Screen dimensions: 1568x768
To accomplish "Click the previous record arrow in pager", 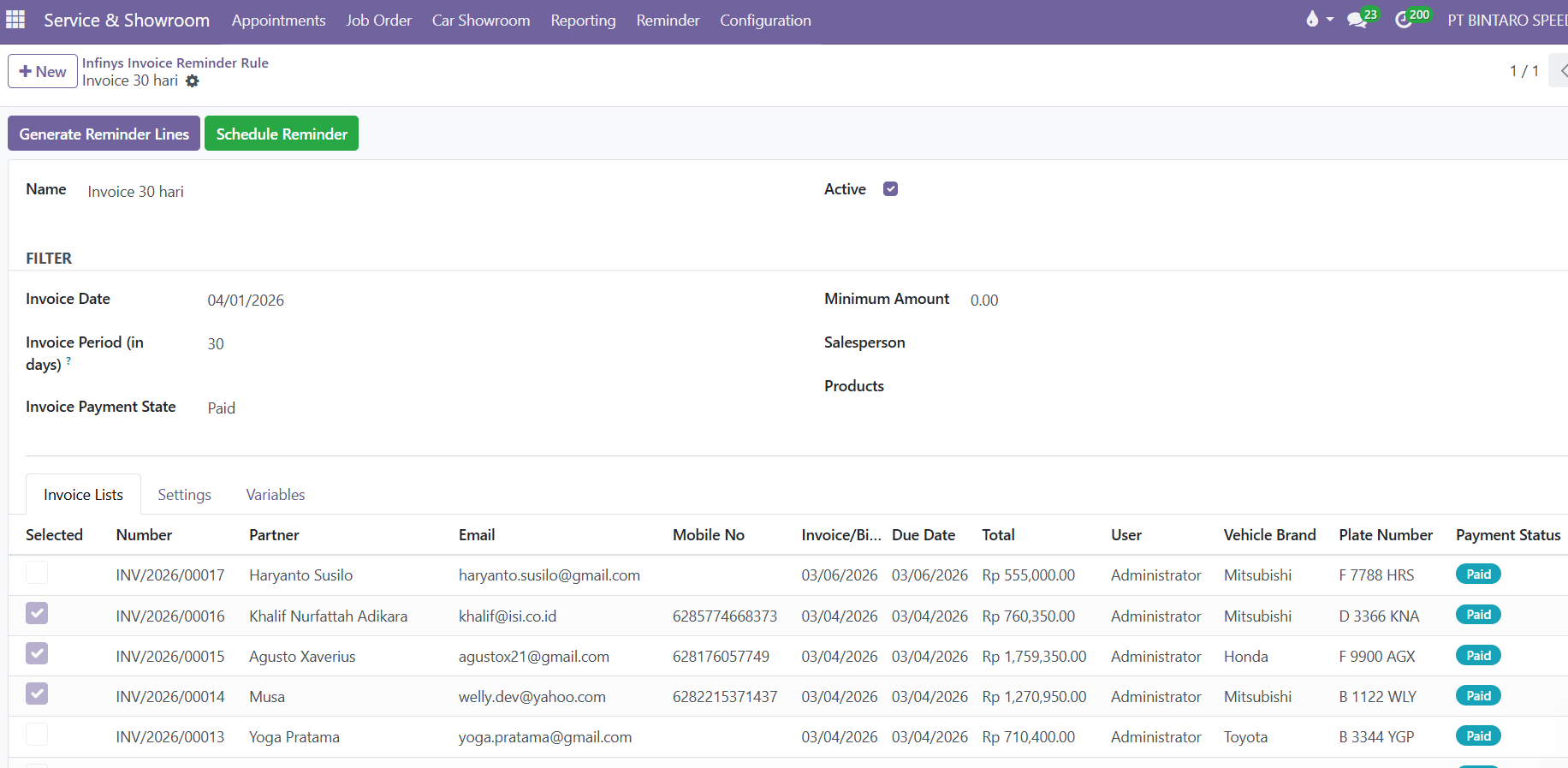I will pos(1560,71).
